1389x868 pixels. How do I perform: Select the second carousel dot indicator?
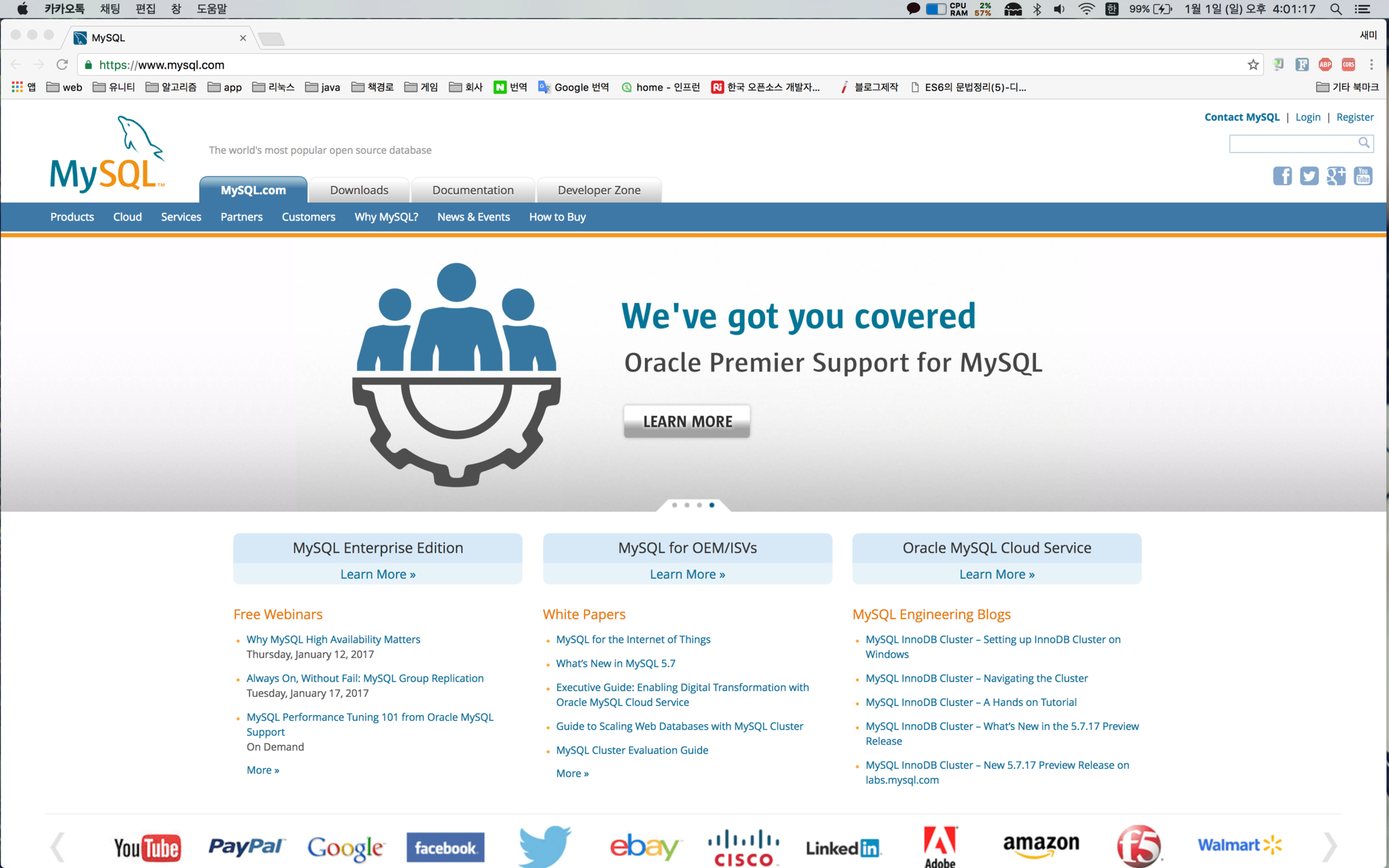(687, 505)
